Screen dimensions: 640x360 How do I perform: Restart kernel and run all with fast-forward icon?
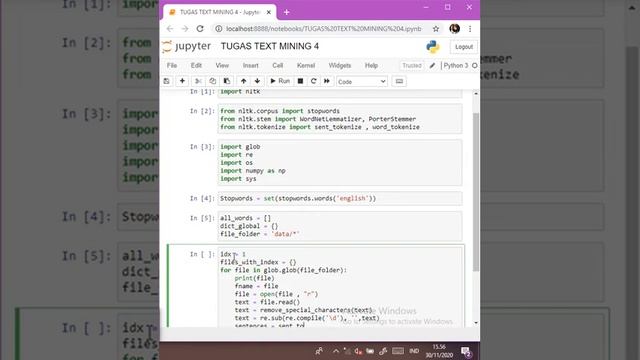327,81
